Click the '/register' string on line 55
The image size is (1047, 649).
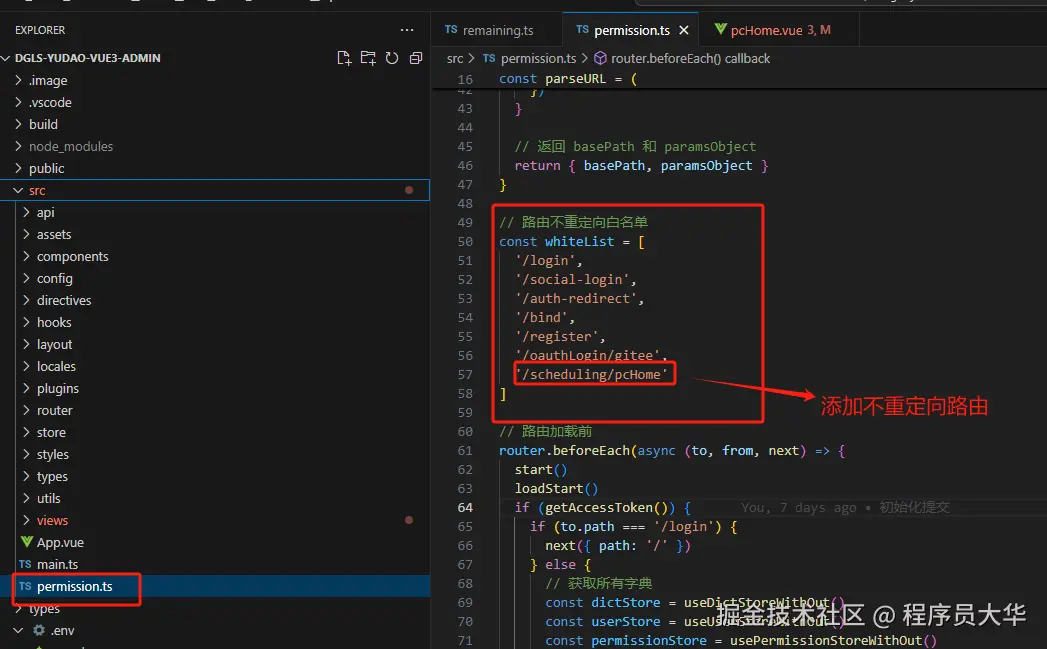[557, 337]
